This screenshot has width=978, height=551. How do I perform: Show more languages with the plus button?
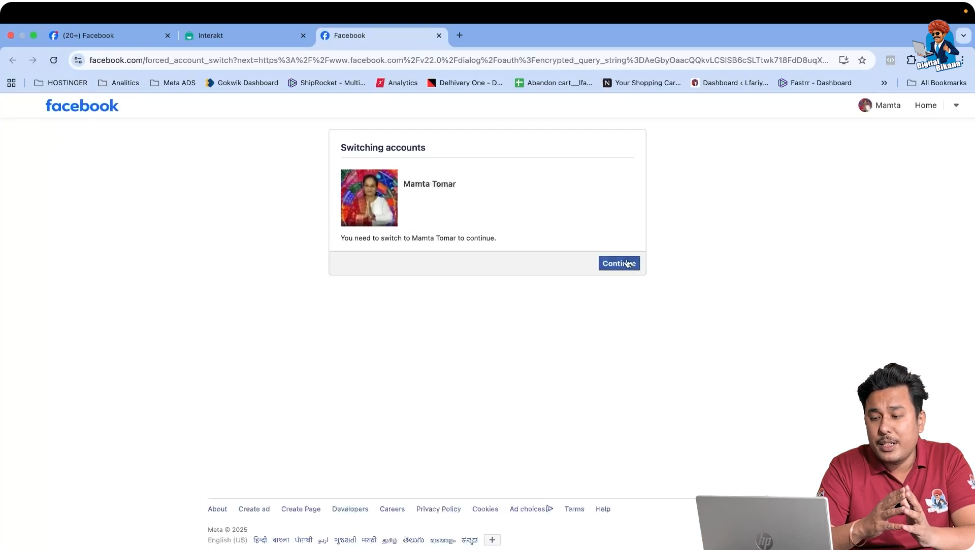[492, 540]
